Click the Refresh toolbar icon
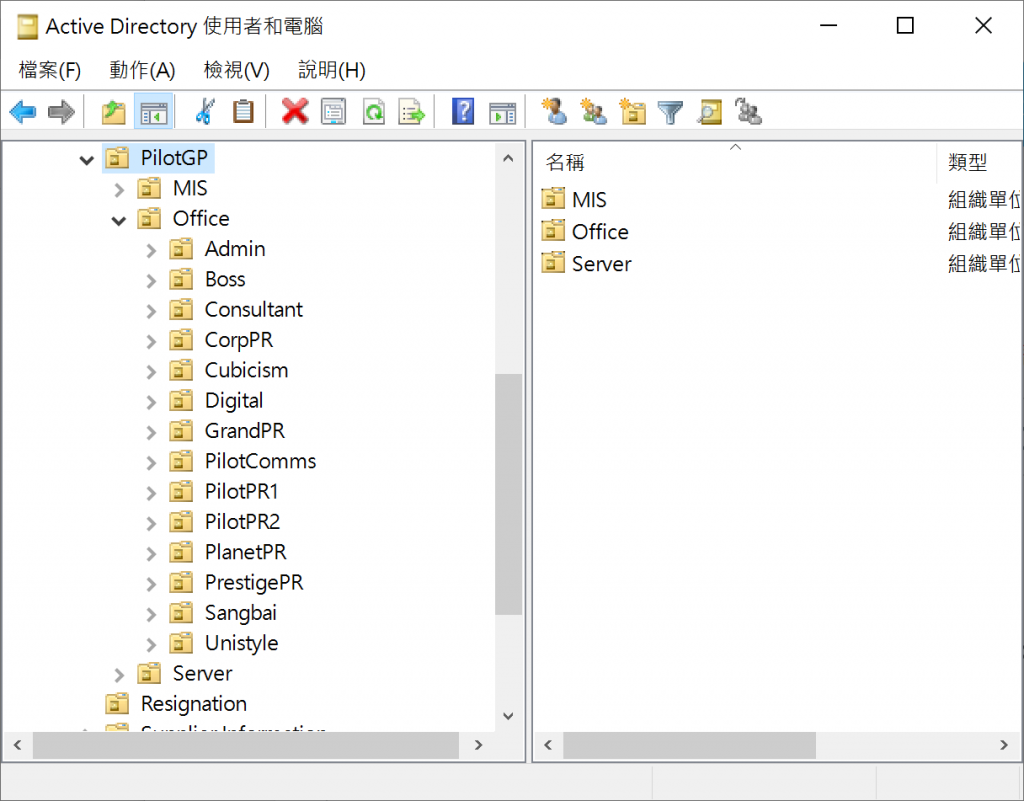This screenshot has height=801, width=1024. pyautogui.click(x=374, y=112)
